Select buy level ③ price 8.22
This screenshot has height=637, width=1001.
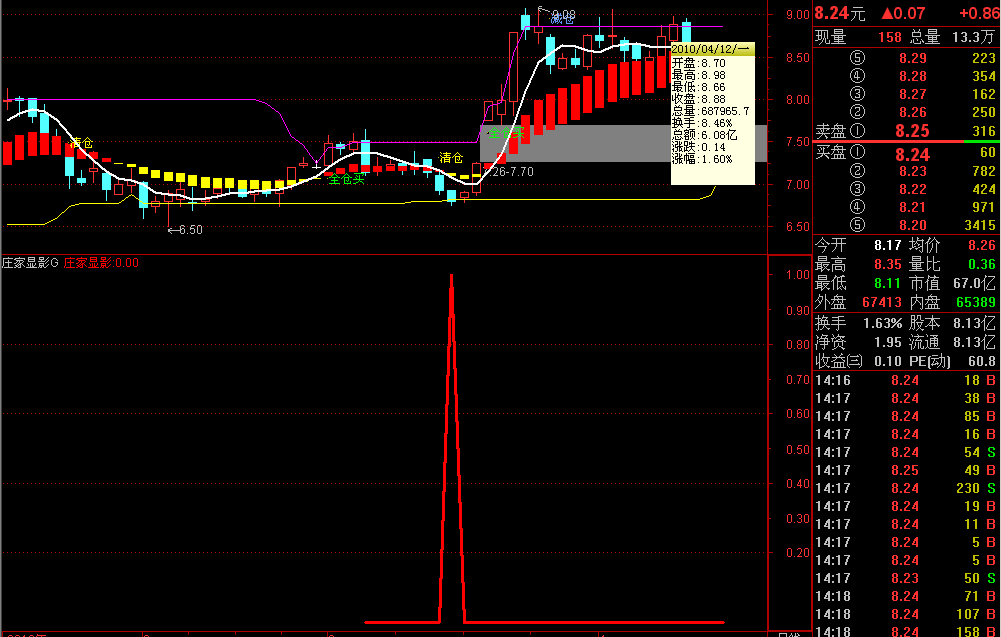pos(912,189)
